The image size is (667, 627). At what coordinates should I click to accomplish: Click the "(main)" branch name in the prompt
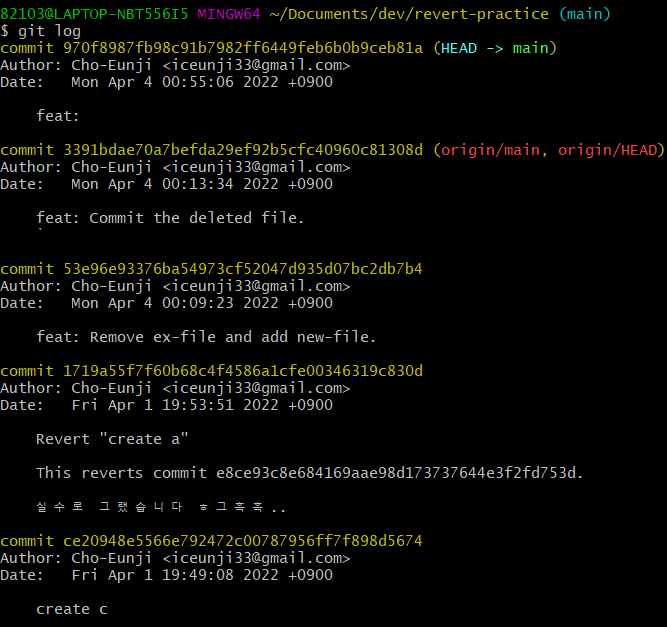(x=584, y=14)
